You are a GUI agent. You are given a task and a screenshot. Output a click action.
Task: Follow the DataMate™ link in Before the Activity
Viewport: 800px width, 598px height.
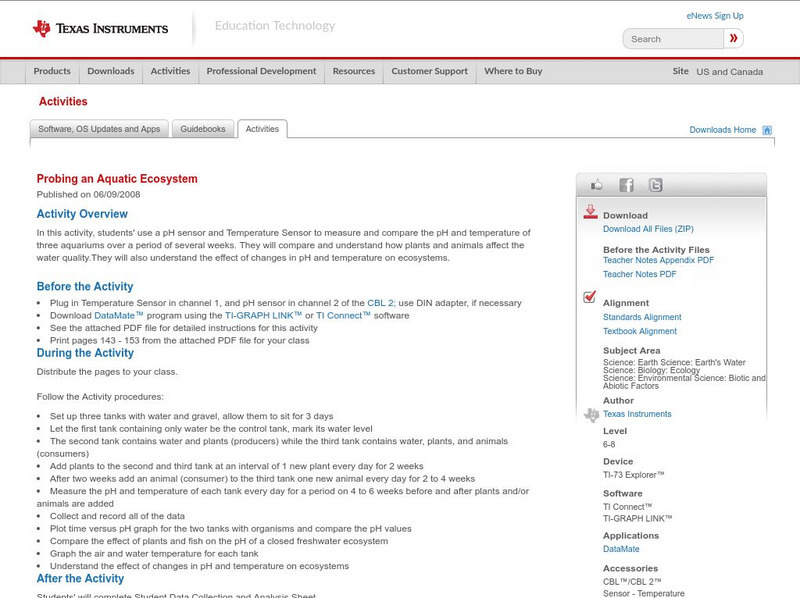click(119, 316)
